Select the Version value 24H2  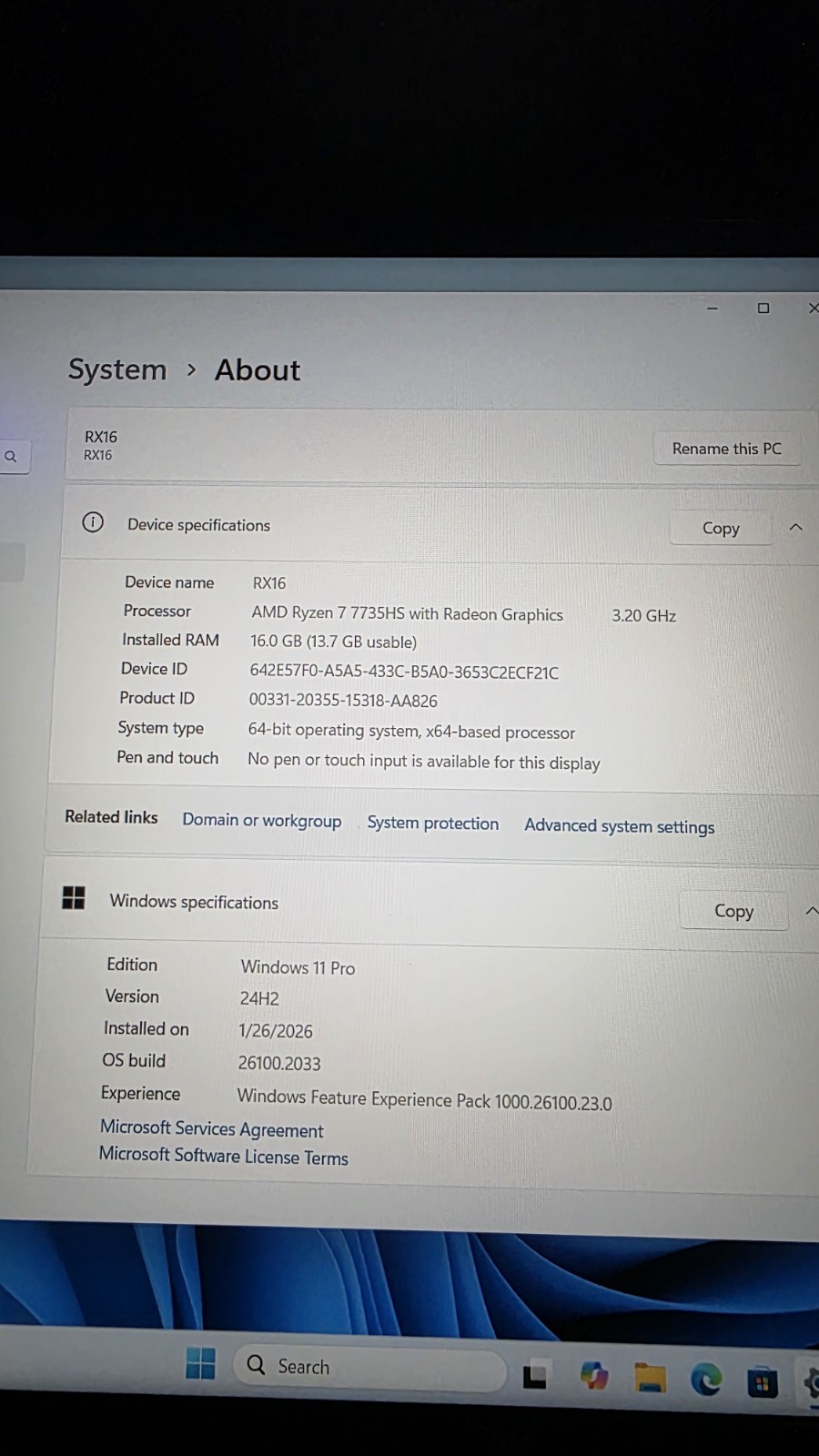pos(259,998)
